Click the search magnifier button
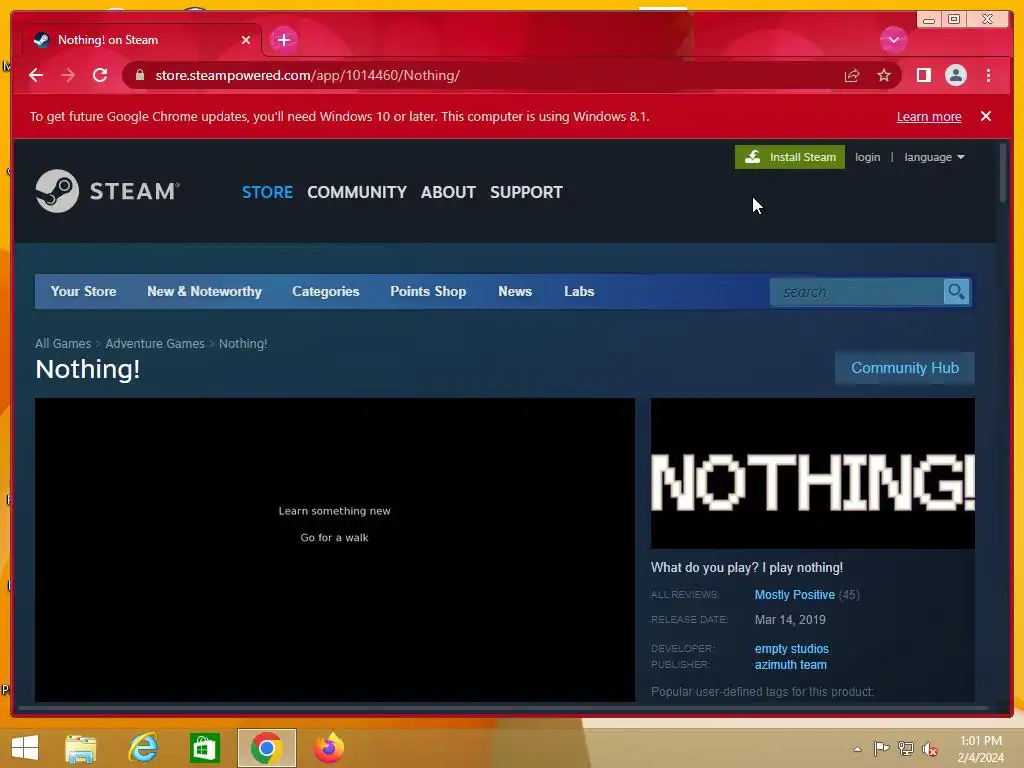The height and width of the screenshot is (768, 1024). [x=956, y=292]
